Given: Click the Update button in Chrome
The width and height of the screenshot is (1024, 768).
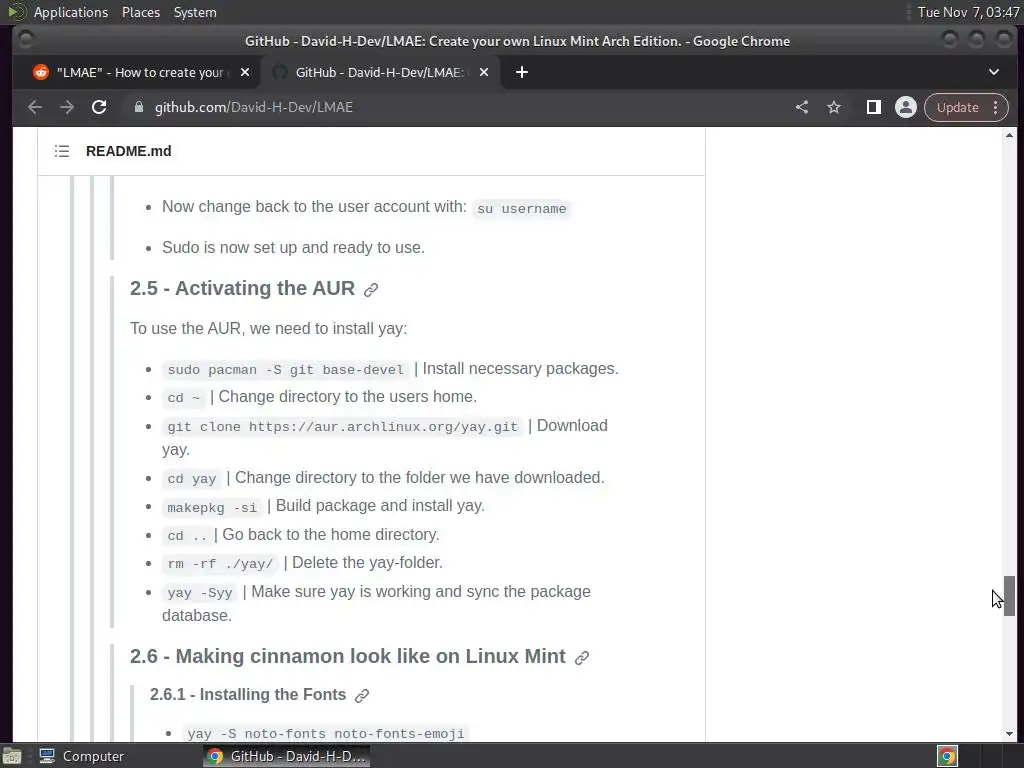Looking at the screenshot, I should pyautogui.click(x=957, y=107).
